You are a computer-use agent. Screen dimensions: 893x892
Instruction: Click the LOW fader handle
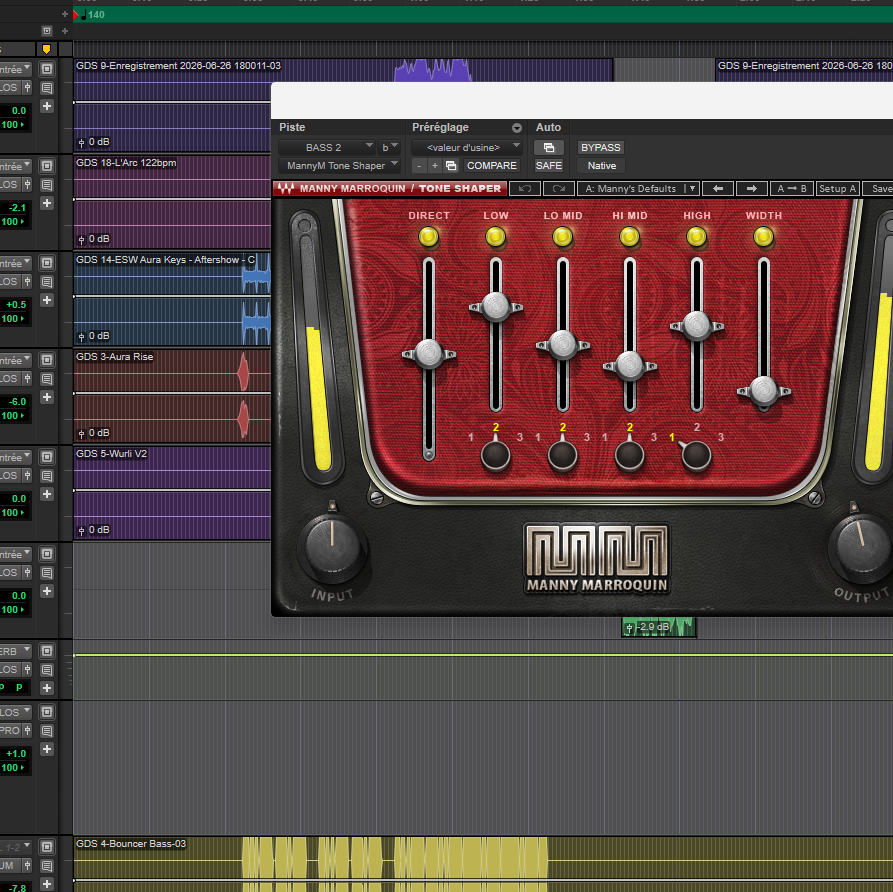click(x=495, y=307)
